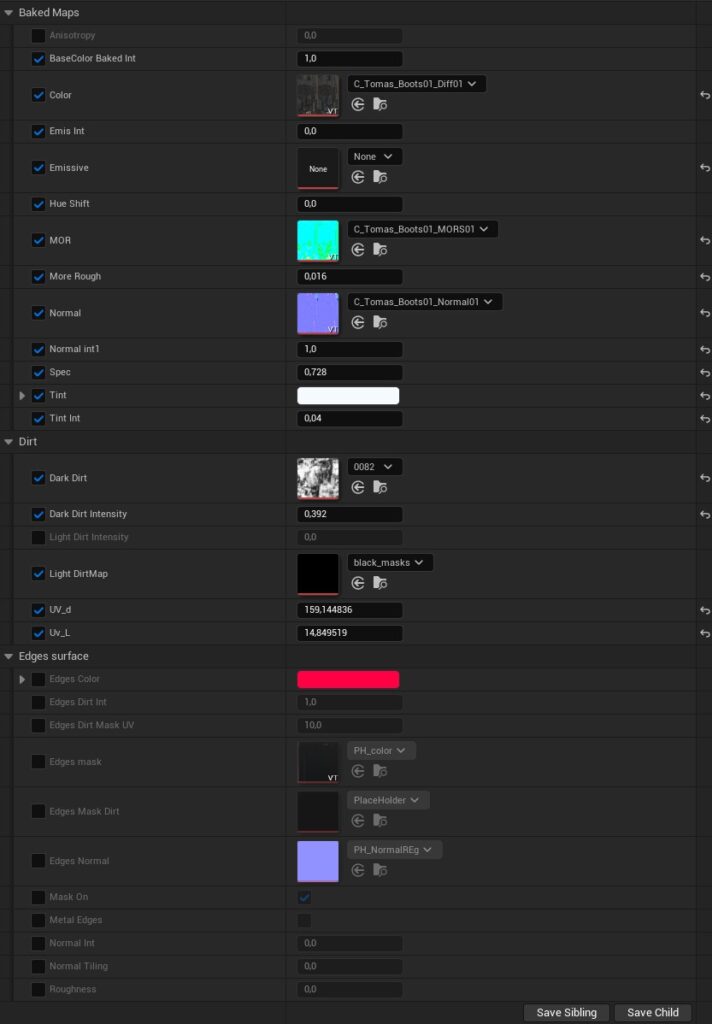
Task: Toggle the Mask On value checkbox
Action: click(x=304, y=897)
